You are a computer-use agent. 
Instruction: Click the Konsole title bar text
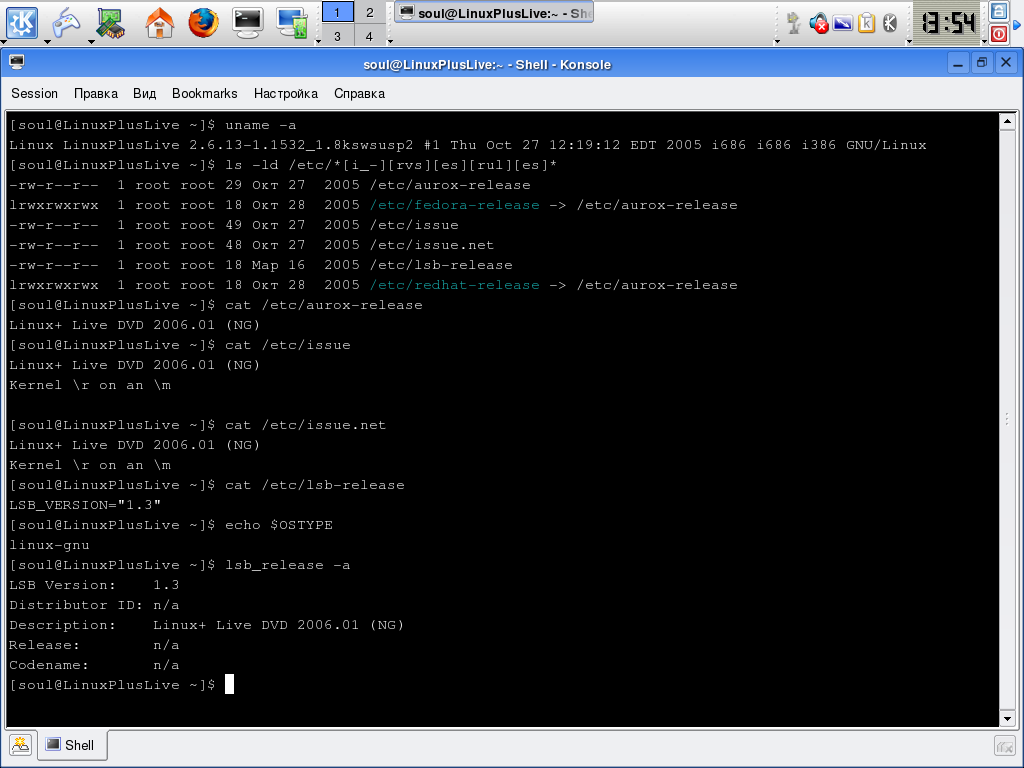click(x=487, y=65)
